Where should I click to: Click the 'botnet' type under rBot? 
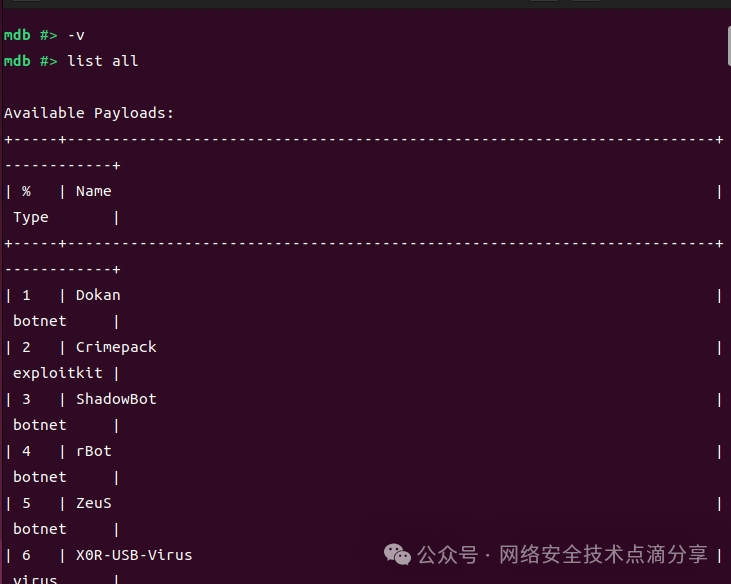[x=40, y=477]
